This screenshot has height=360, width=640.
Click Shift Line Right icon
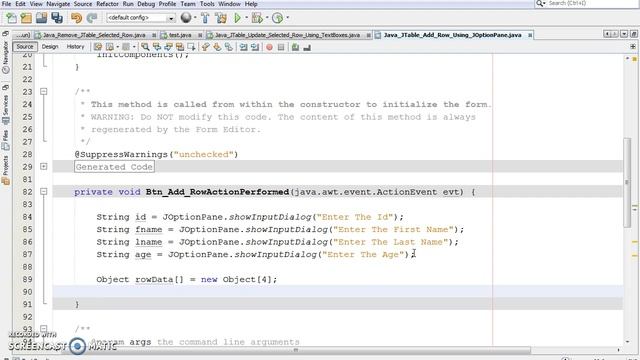[x=255, y=47]
